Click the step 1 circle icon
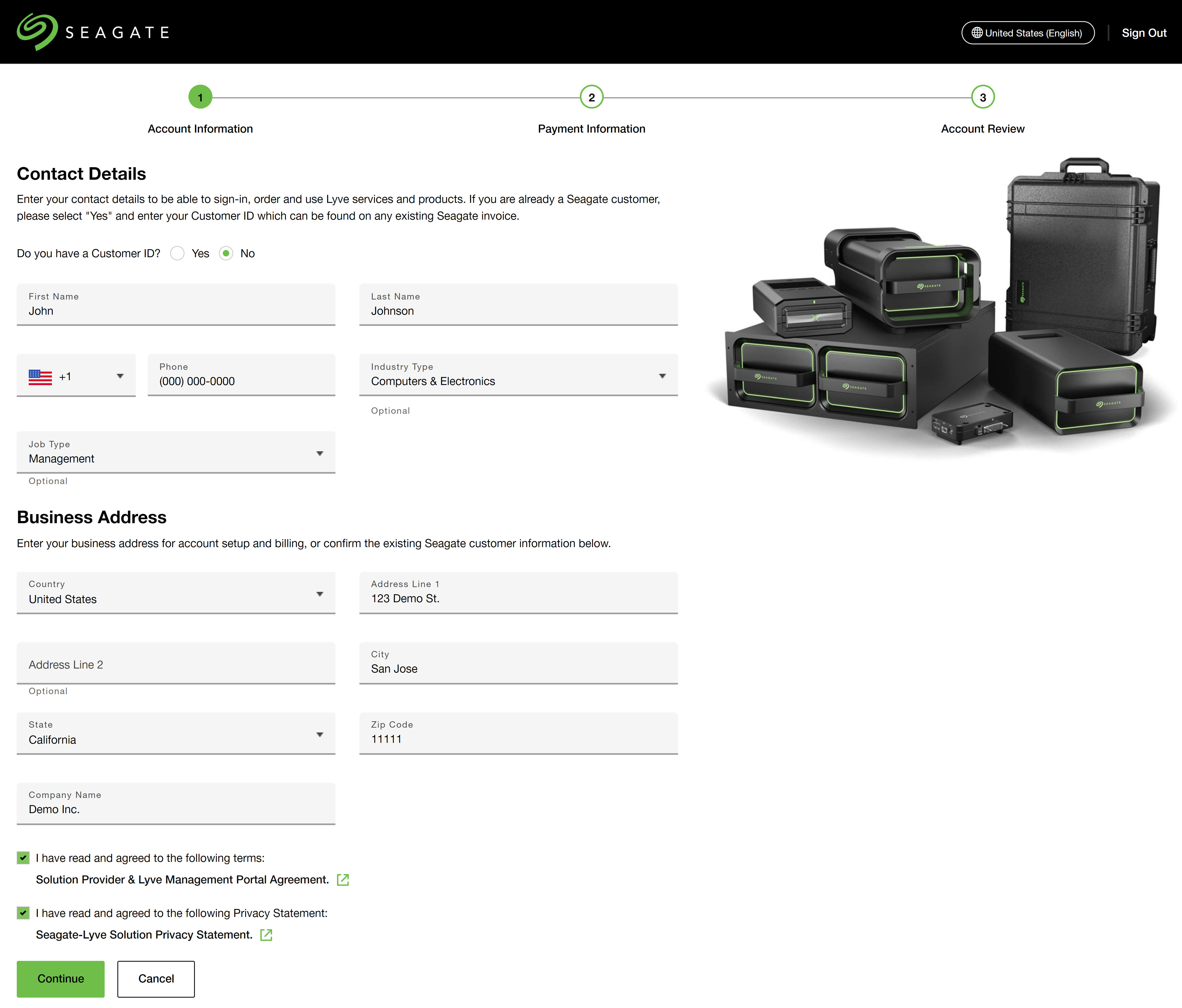 coord(200,97)
